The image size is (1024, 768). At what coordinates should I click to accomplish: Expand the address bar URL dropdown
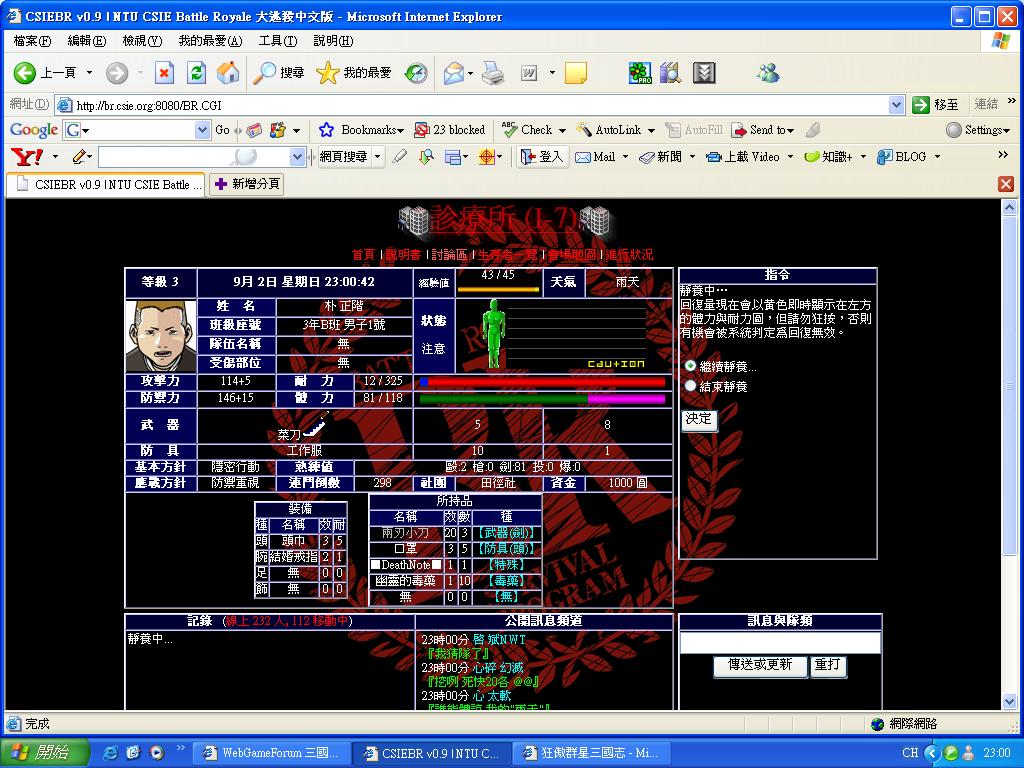(x=897, y=104)
